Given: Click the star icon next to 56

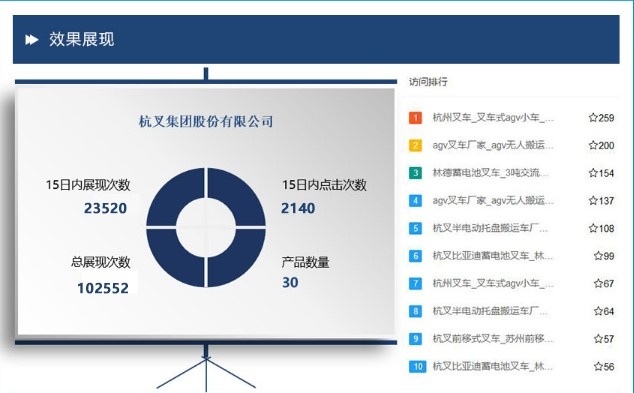Looking at the screenshot, I should click(598, 367).
